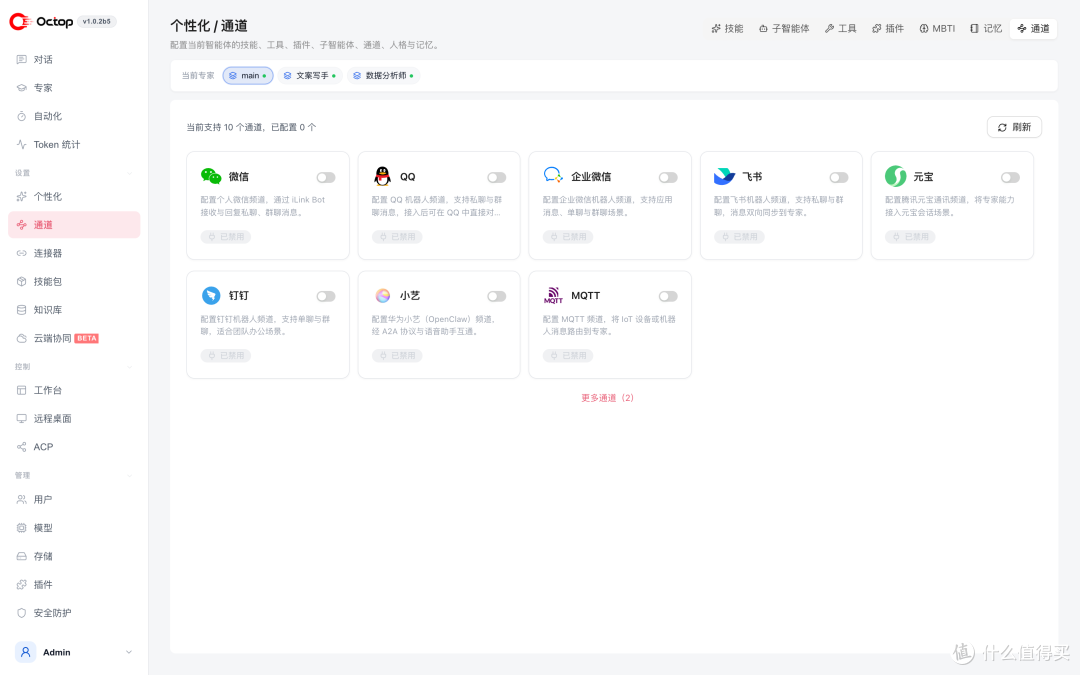
Task: Click the 企业微信 channel logo
Action: [553, 176]
